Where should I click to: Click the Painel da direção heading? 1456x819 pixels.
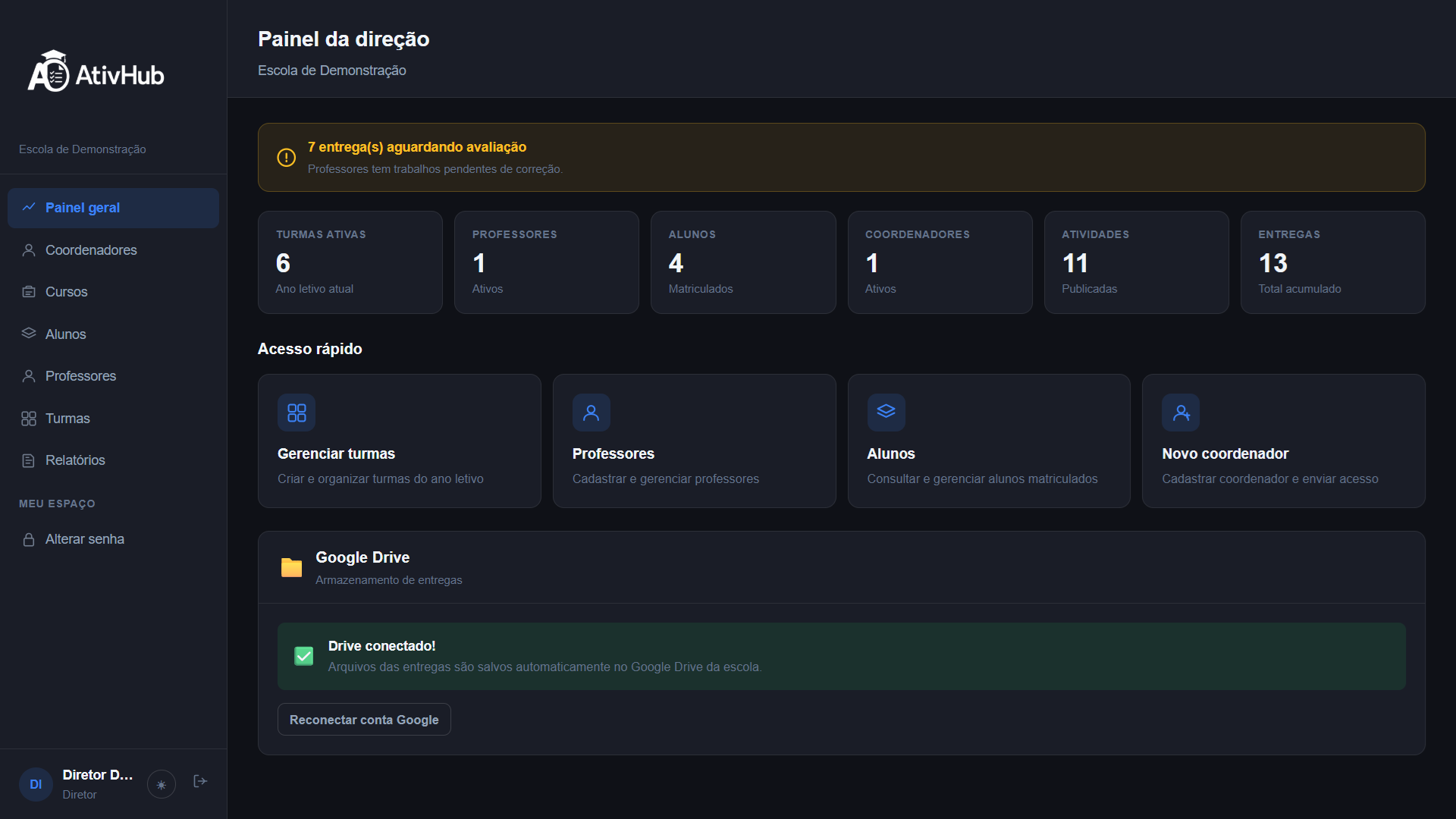point(344,39)
